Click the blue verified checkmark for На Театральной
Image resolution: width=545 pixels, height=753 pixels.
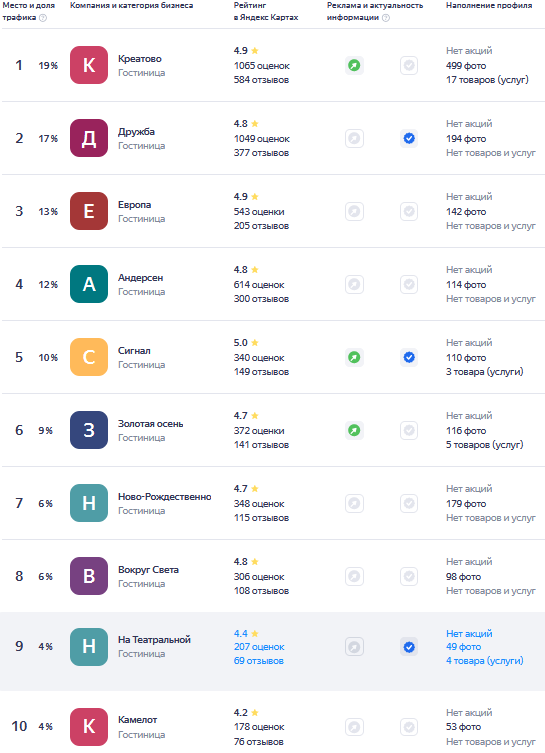[409, 647]
